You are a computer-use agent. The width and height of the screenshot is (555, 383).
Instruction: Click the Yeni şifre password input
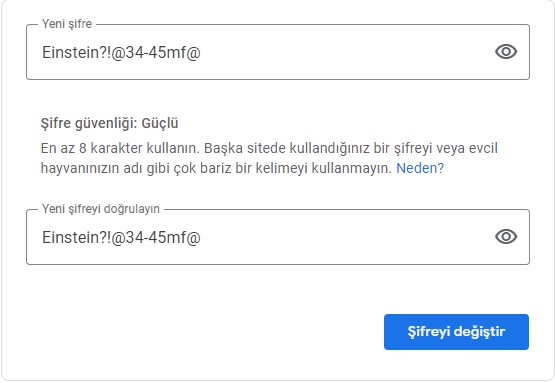[278, 52]
